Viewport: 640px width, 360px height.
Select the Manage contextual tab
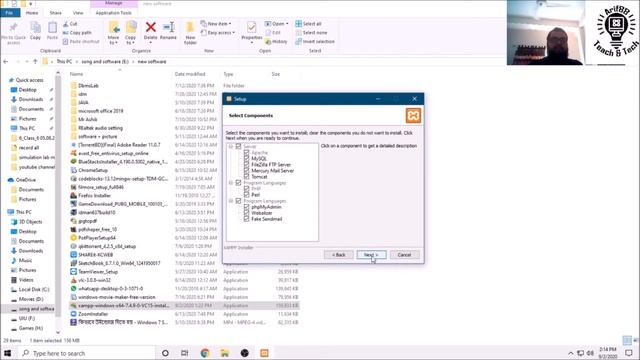(113, 3)
